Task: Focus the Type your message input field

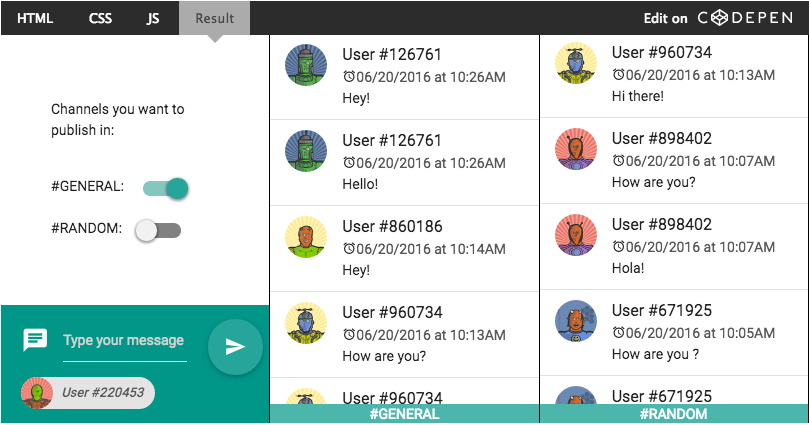Action: tap(124, 341)
